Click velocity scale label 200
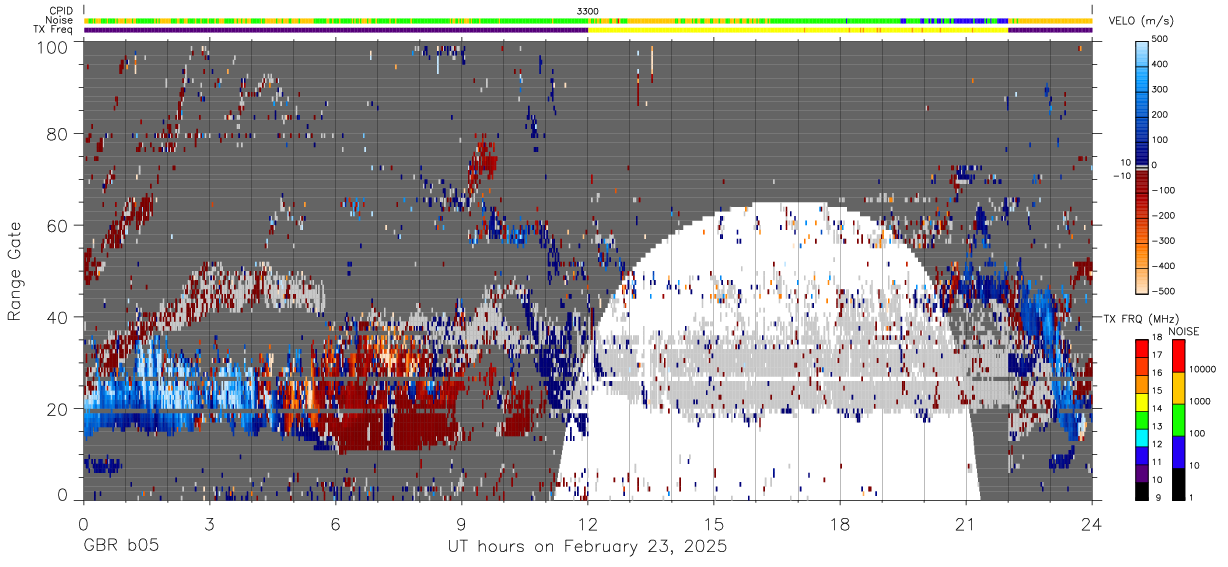Viewport: 1228px width, 567px height. (1161, 115)
